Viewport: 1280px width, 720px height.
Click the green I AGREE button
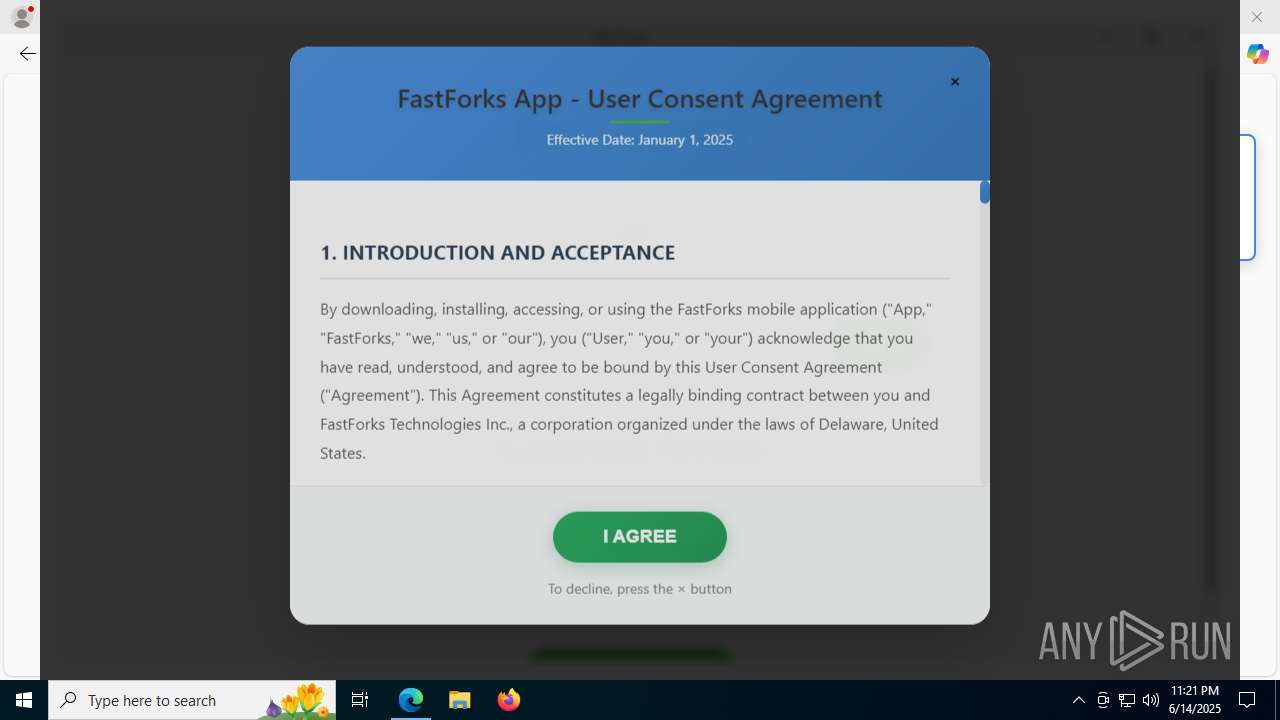point(640,537)
